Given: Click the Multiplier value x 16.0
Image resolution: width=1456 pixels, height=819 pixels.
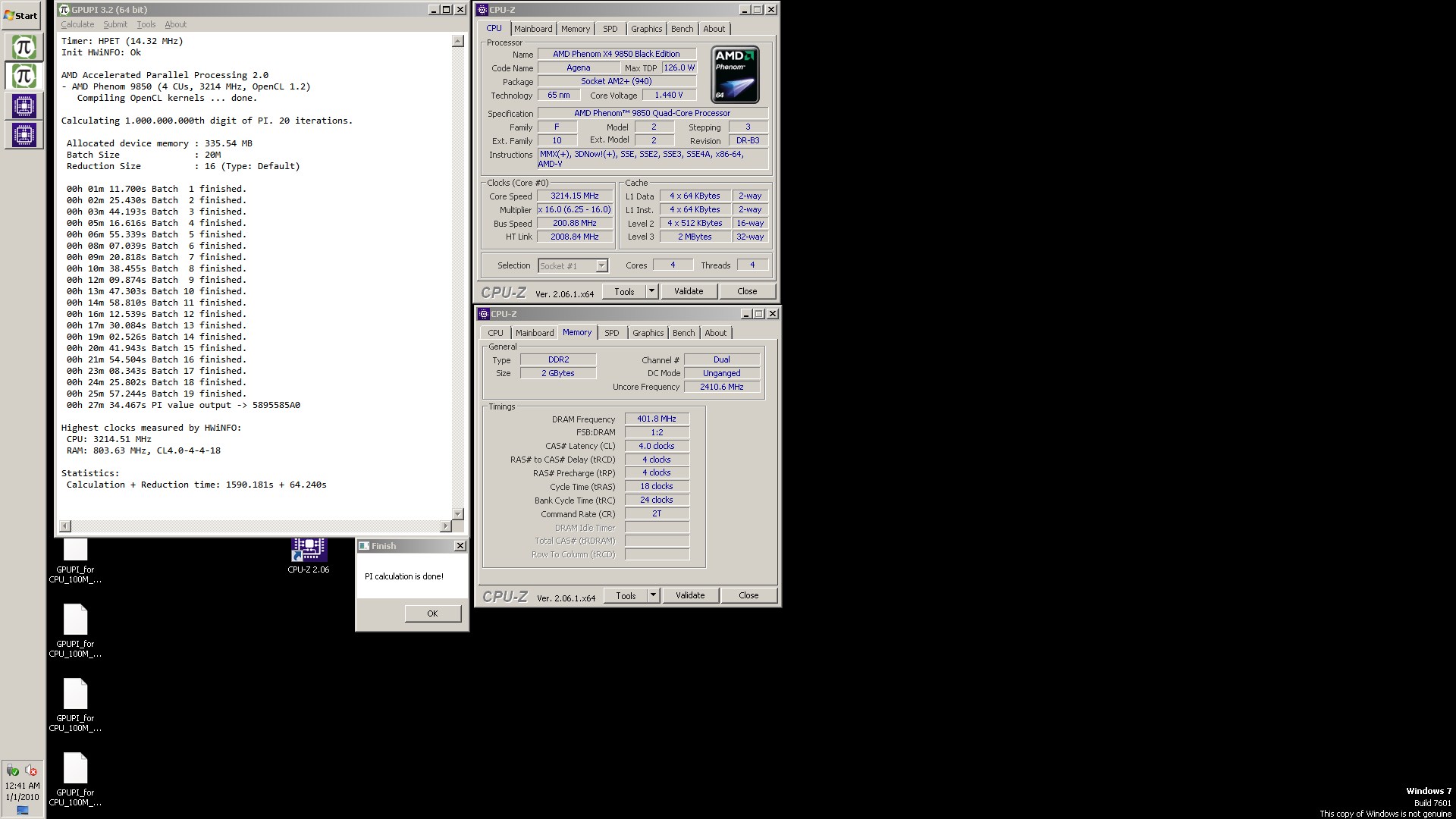Looking at the screenshot, I should click(575, 209).
